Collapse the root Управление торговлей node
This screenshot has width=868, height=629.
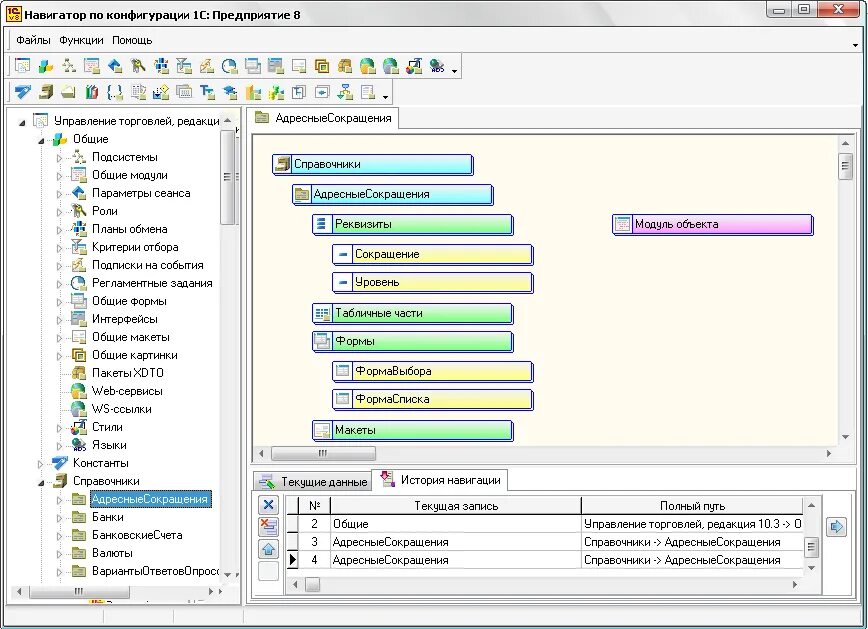coord(22,123)
